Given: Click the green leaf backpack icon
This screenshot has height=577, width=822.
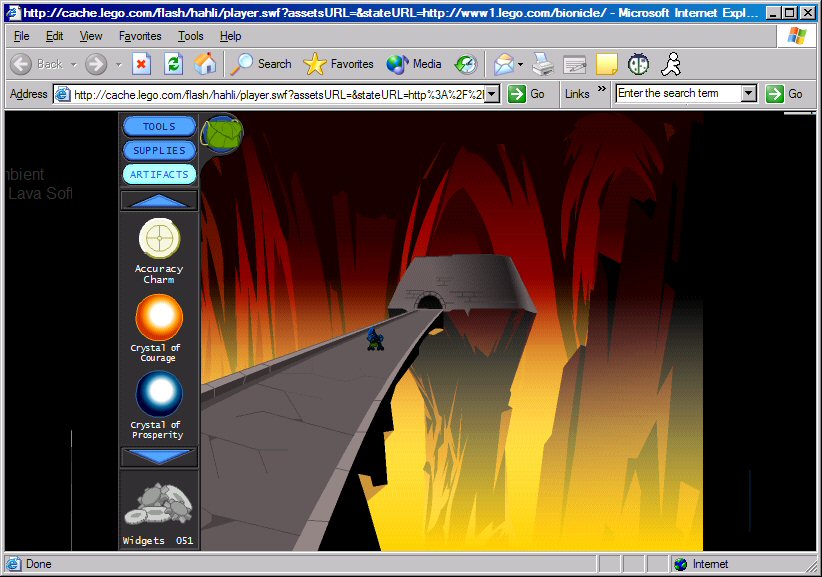Looking at the screenshot, I should point(222,134).
